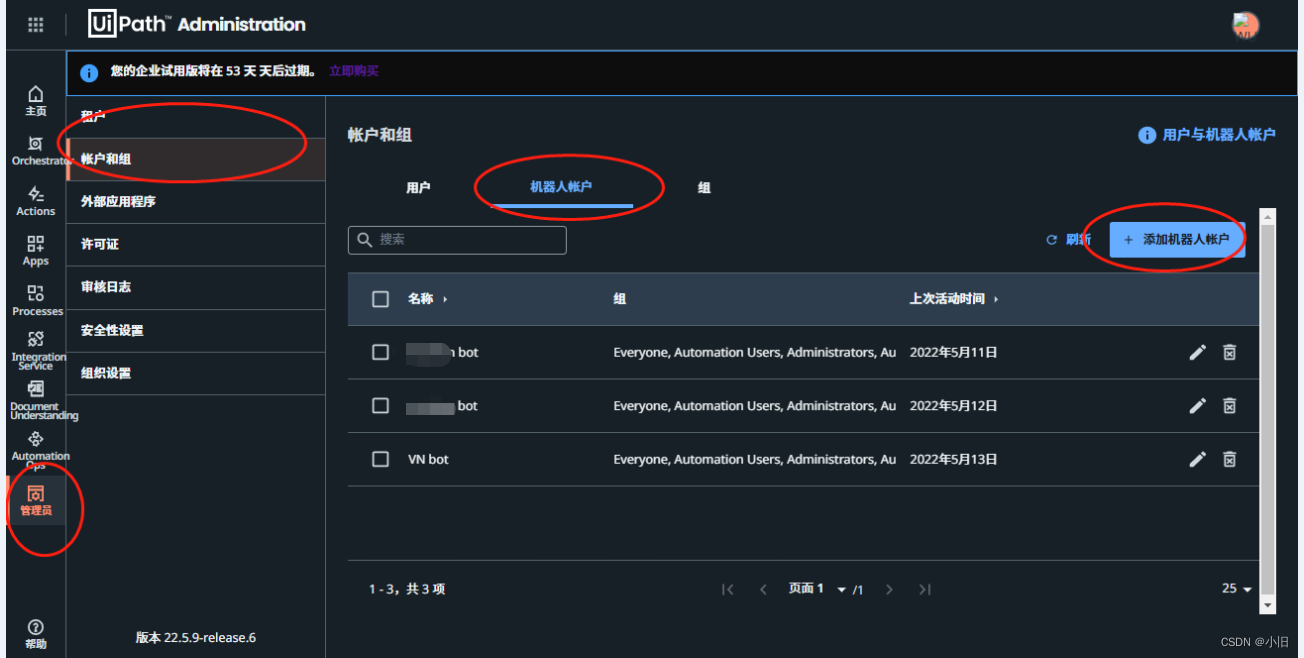Click the VN bot groups cell
Screen dimensions: 1304x658
coord(755,460)
